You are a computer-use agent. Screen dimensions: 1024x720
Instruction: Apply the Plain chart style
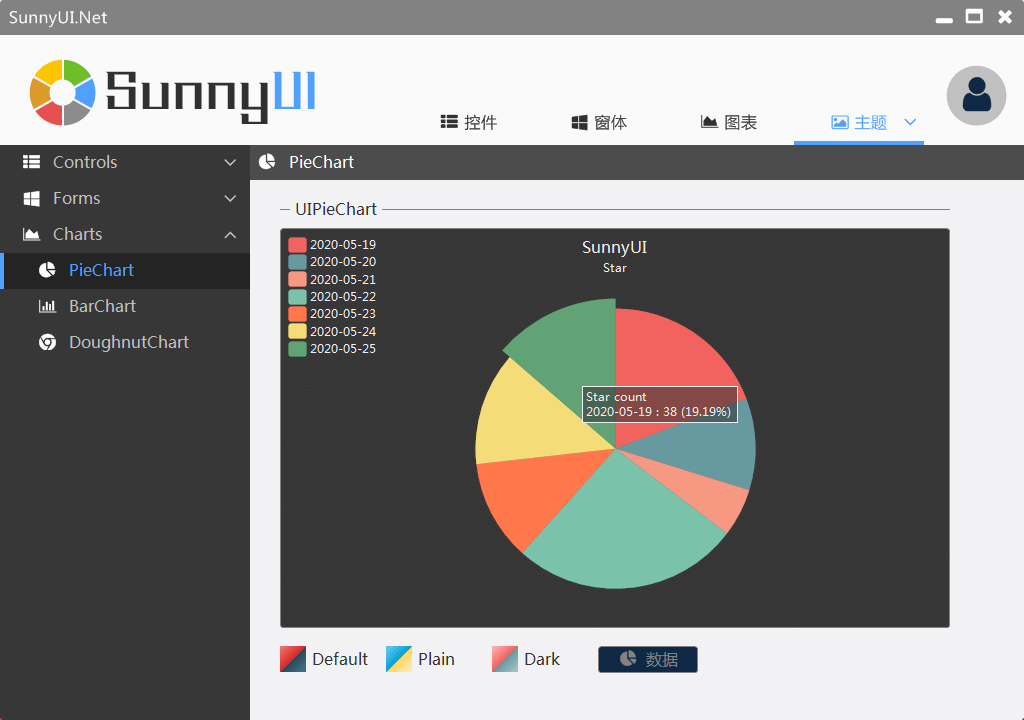pos(421,659)
